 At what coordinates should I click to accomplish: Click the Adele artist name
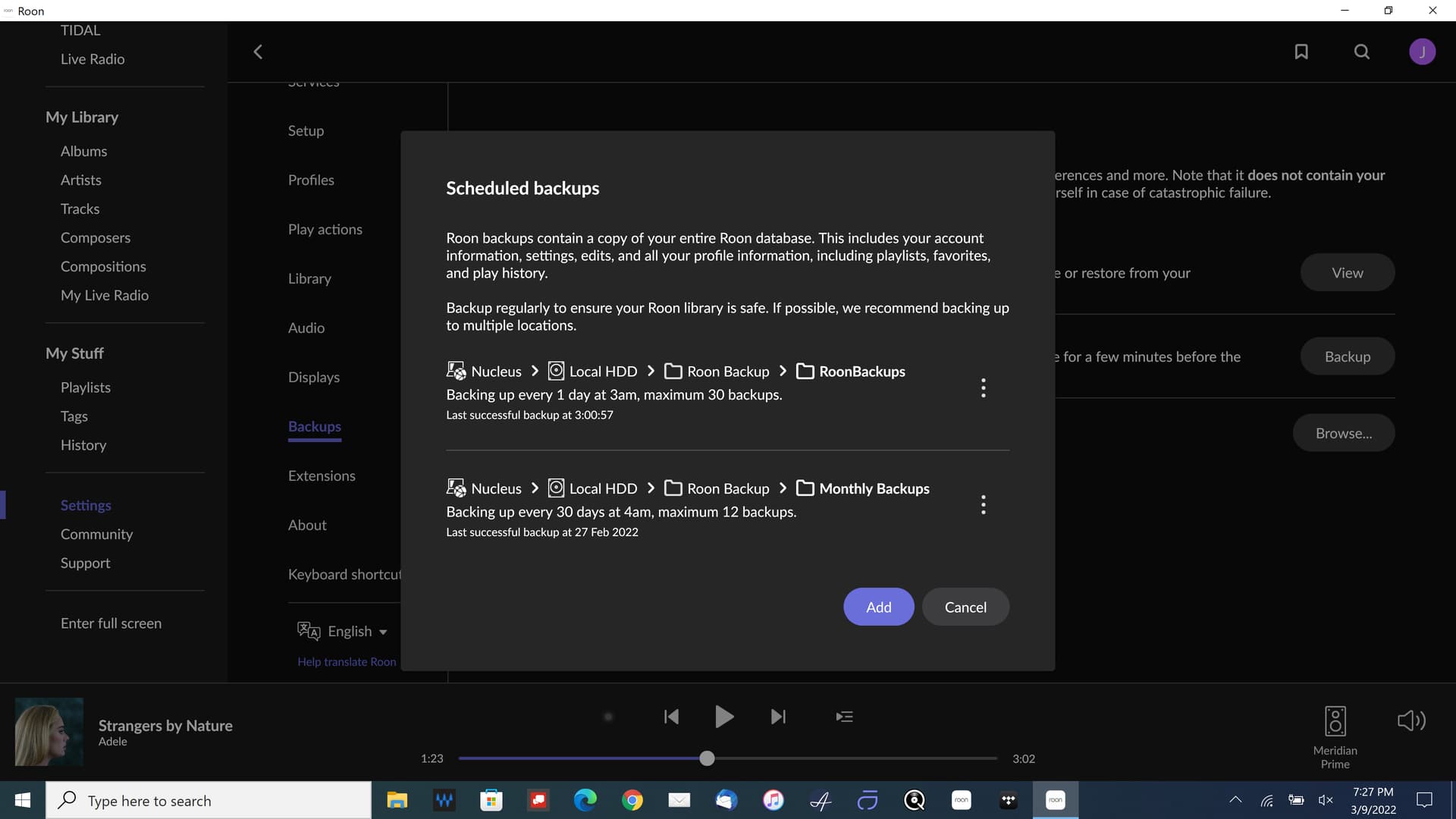coord(112,742)
